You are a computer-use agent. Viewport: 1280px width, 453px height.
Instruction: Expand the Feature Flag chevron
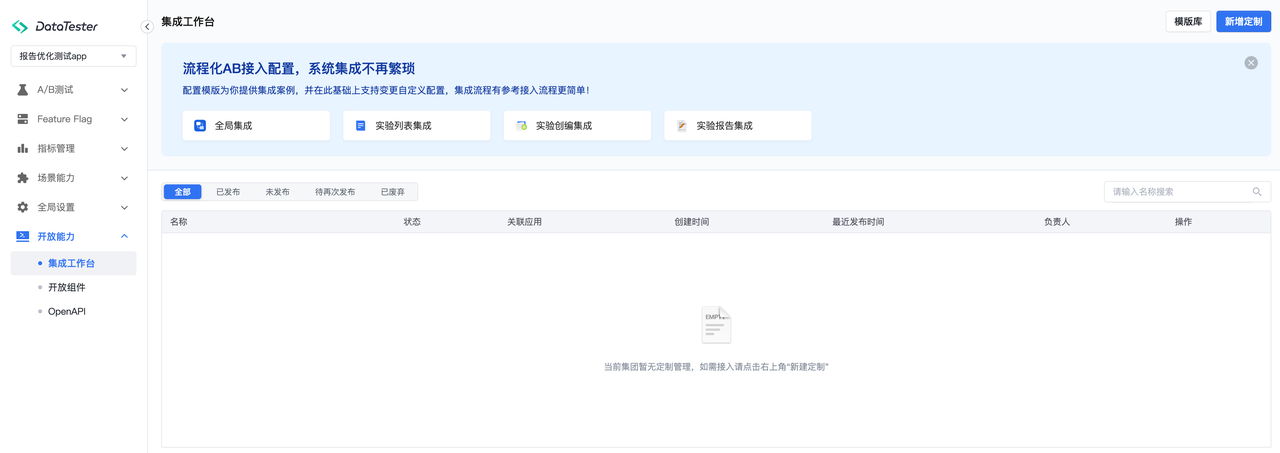tap(124, 119)
